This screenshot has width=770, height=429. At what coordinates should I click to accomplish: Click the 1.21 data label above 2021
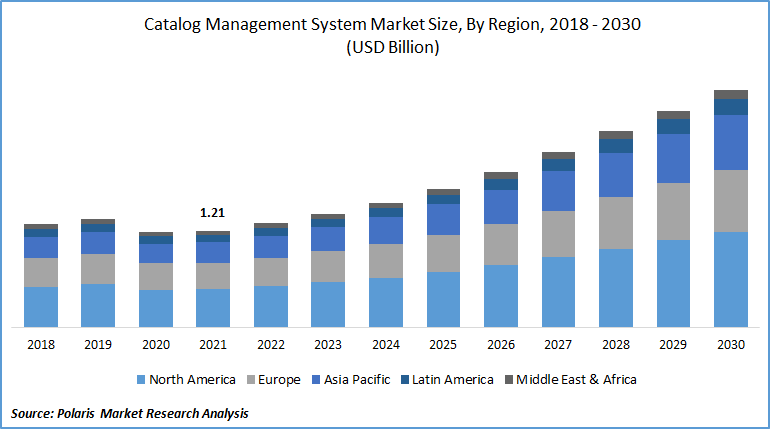[x=212, y=213]
